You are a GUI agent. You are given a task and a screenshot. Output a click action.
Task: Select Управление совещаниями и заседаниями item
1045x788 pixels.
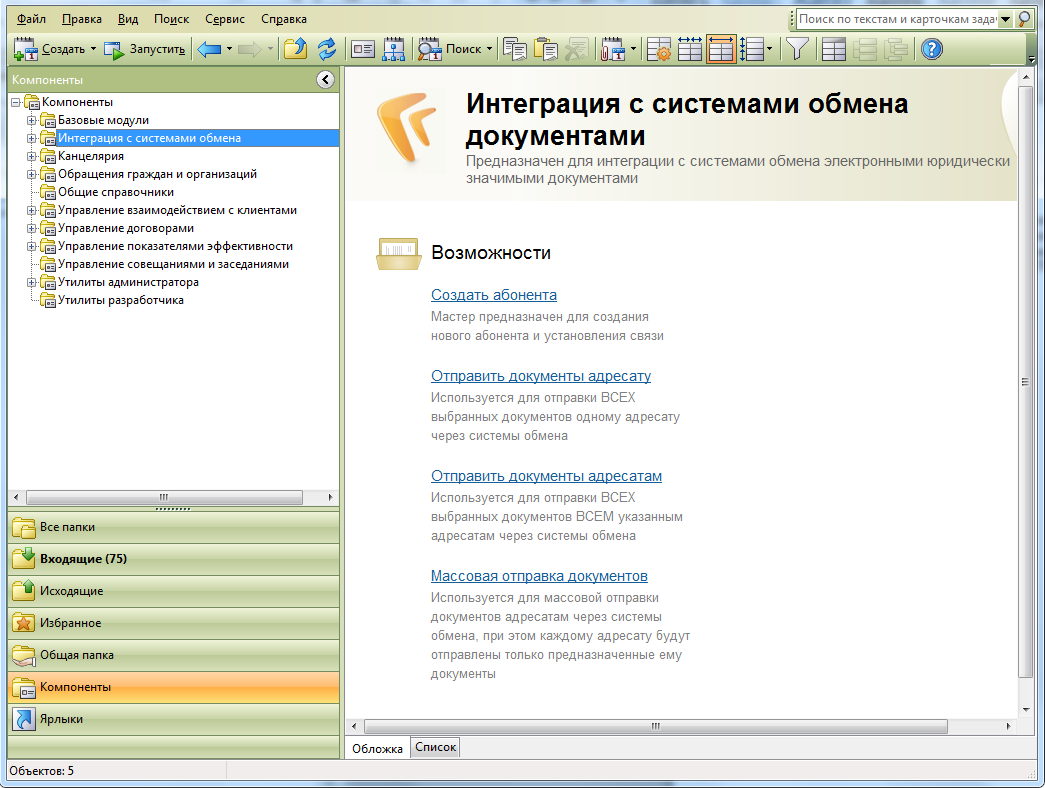(173, 265)
